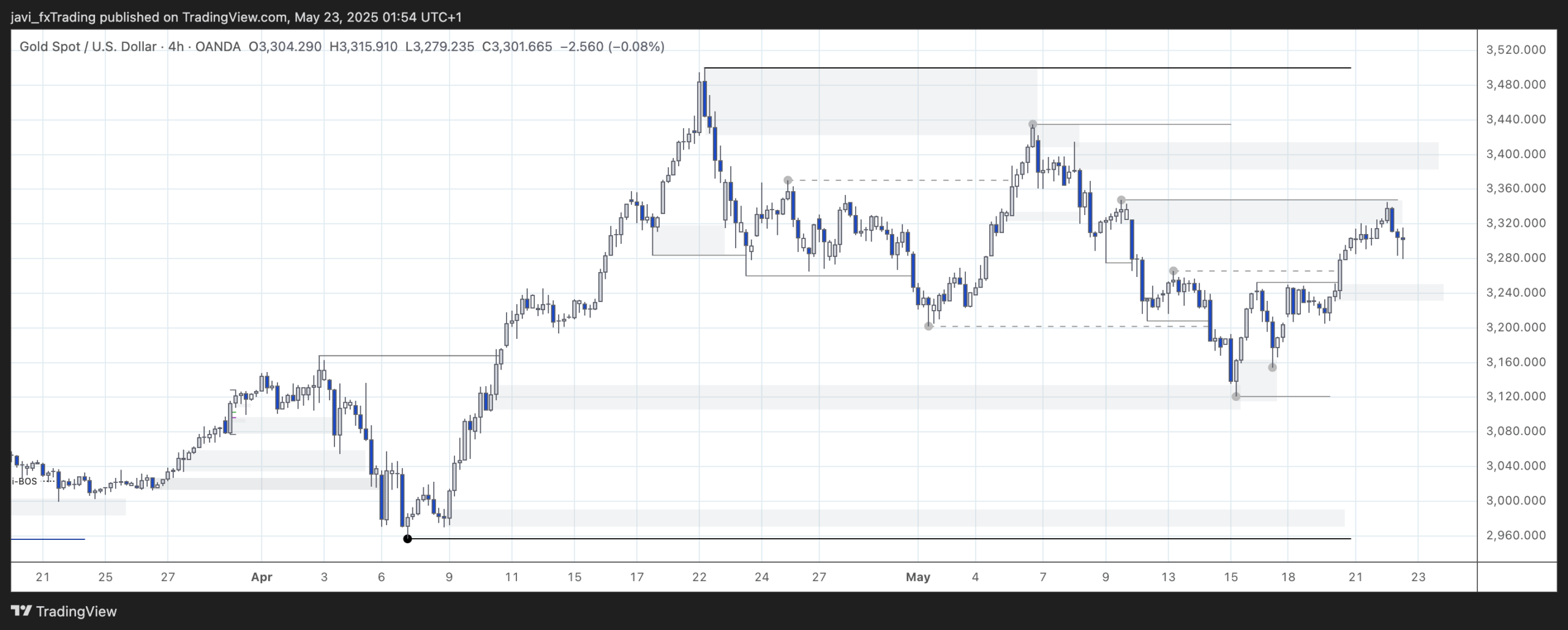The width and height of the screenshot is (1568, 630).
Task: Click the 3,520.000 price axis label
Action: [1516, 50]
